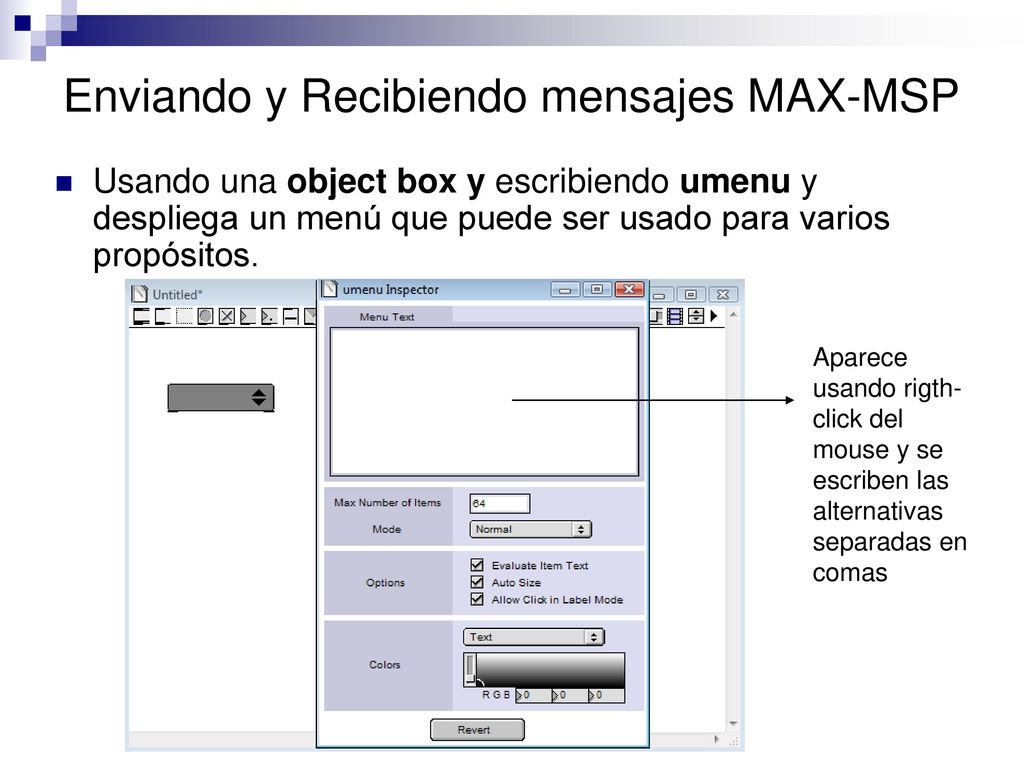Minimize the Untitled patcher window
The height and width of the screenshot is (768, 1024).
pos(661,295)
